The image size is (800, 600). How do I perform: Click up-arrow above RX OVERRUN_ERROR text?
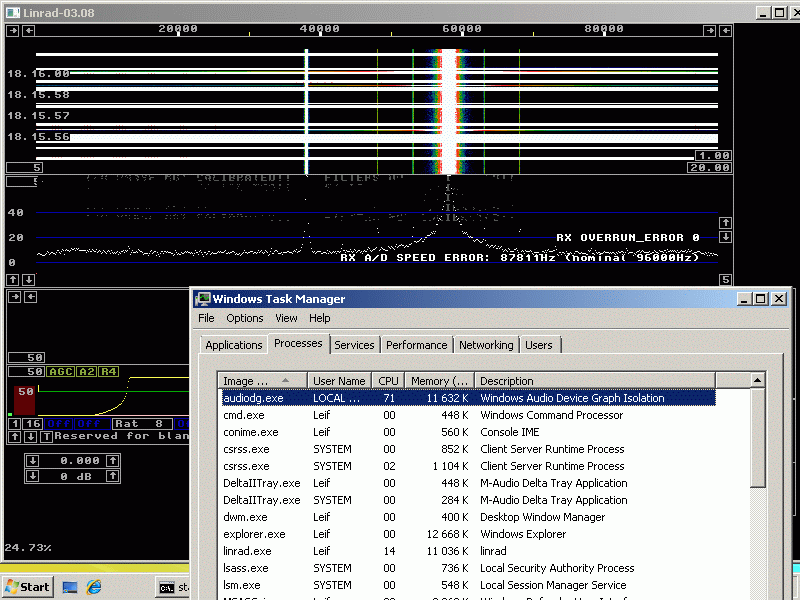726,223
